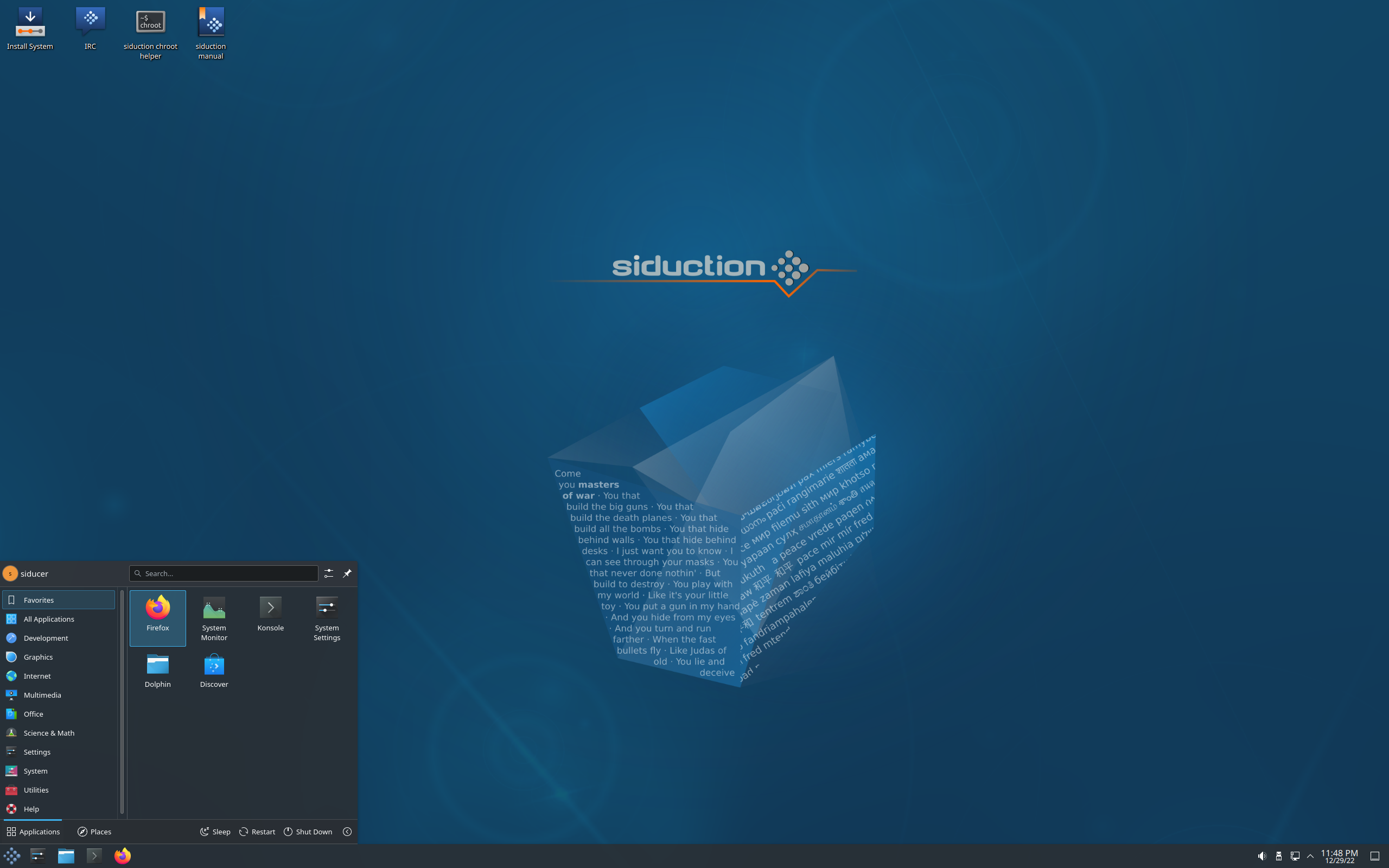Click the removable devices tray icon
The width and height of the screenshot is (1389, 868).
tap(1278, 856)
